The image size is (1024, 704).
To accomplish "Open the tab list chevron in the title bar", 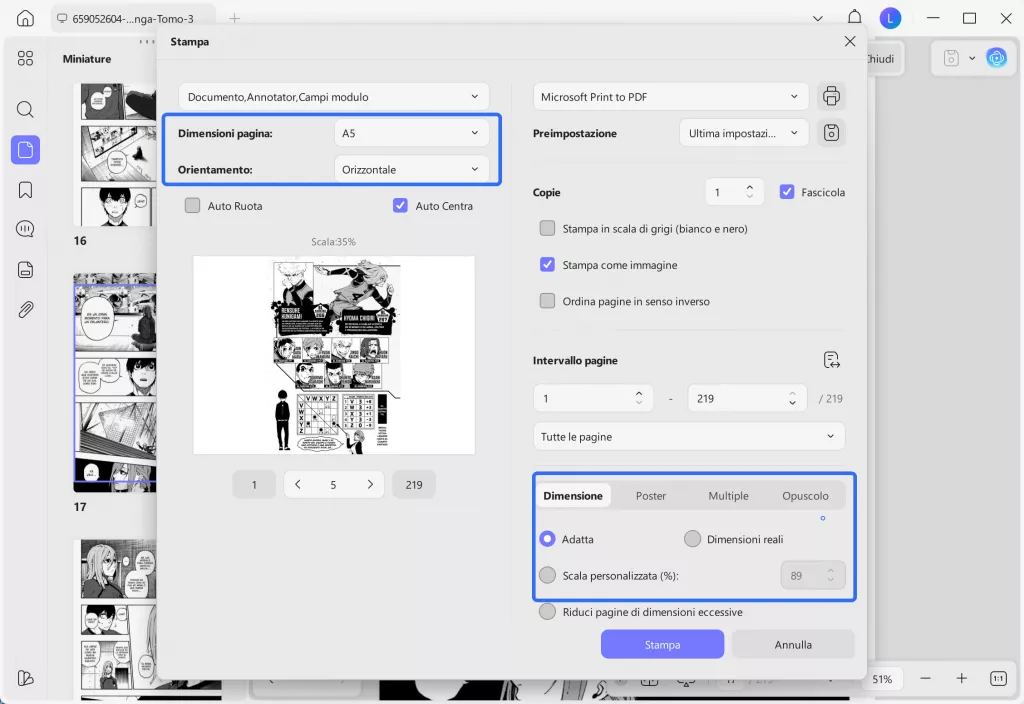I will (818, 18).
